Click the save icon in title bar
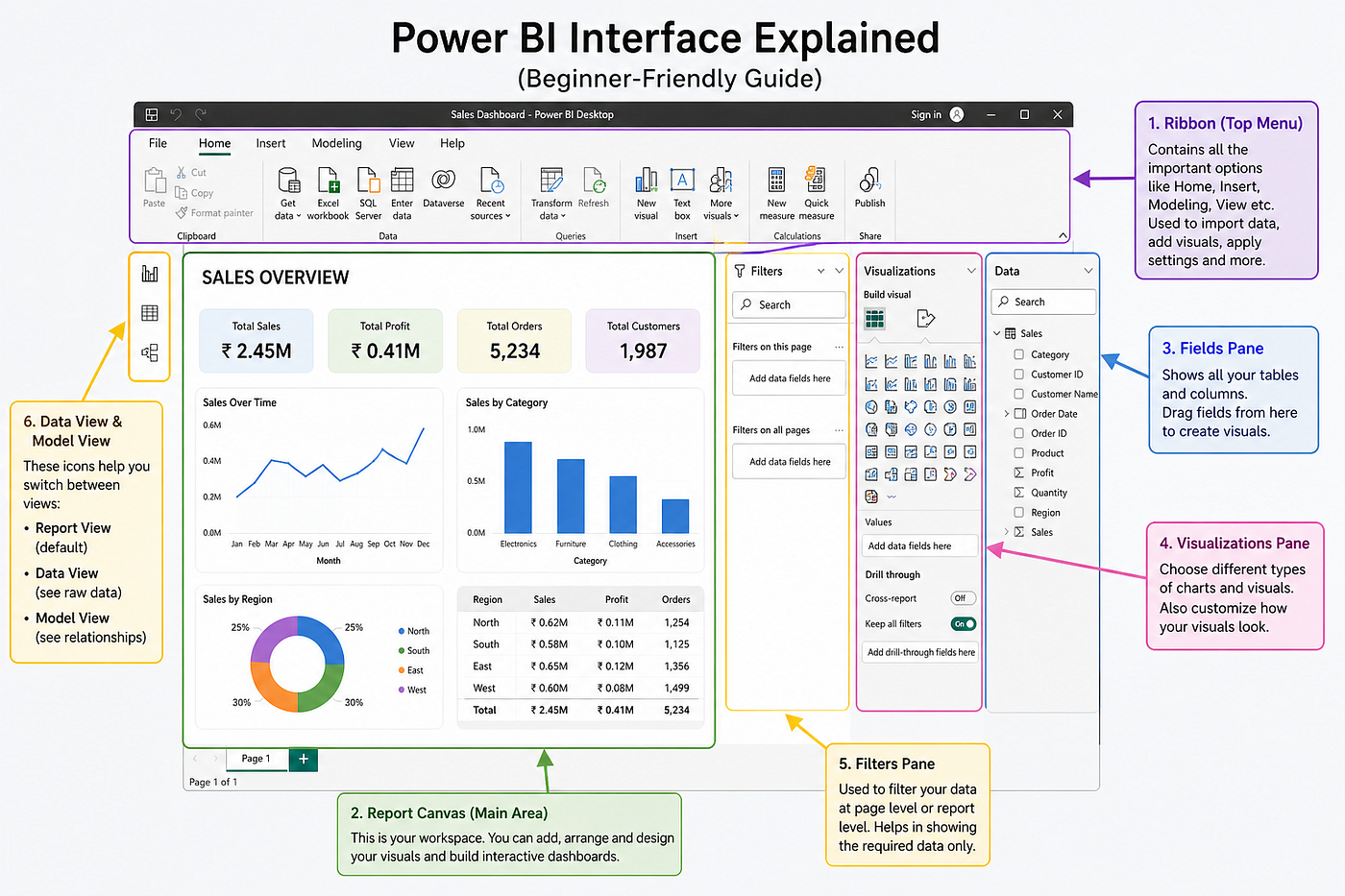This screenshot has height=896, width=1345. (x=152, y=114)
